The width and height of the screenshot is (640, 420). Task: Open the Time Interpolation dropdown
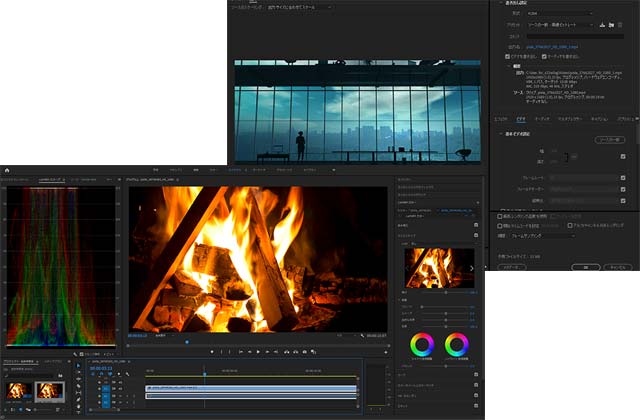pyautogui.click(x=542, y=236)
